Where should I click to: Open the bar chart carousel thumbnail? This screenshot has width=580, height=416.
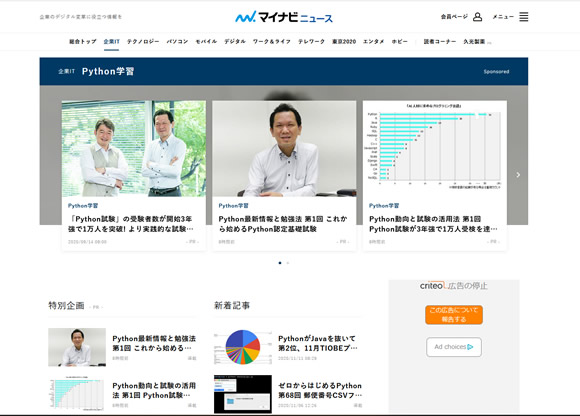(x=435, y=149)
